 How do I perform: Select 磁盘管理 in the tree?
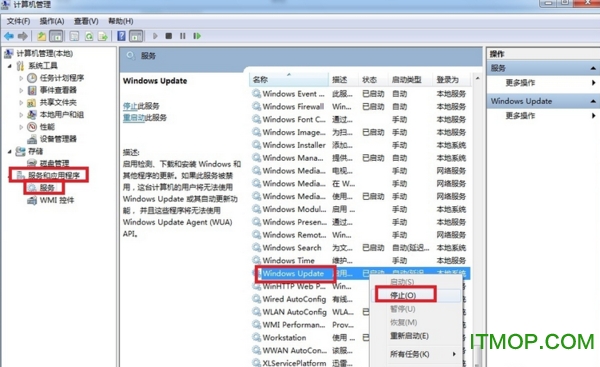click(54, 163)
